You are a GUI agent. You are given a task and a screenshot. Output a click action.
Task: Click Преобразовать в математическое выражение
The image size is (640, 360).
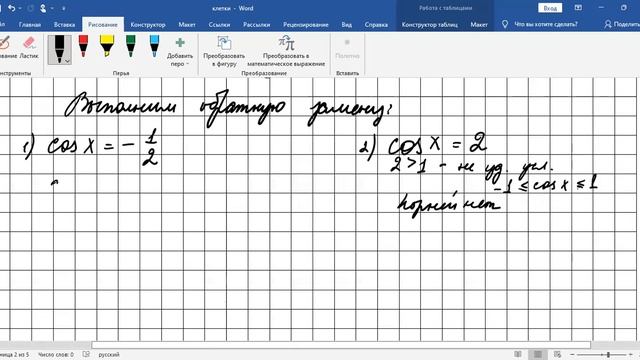pyautogui.click(x=286, y=51)
